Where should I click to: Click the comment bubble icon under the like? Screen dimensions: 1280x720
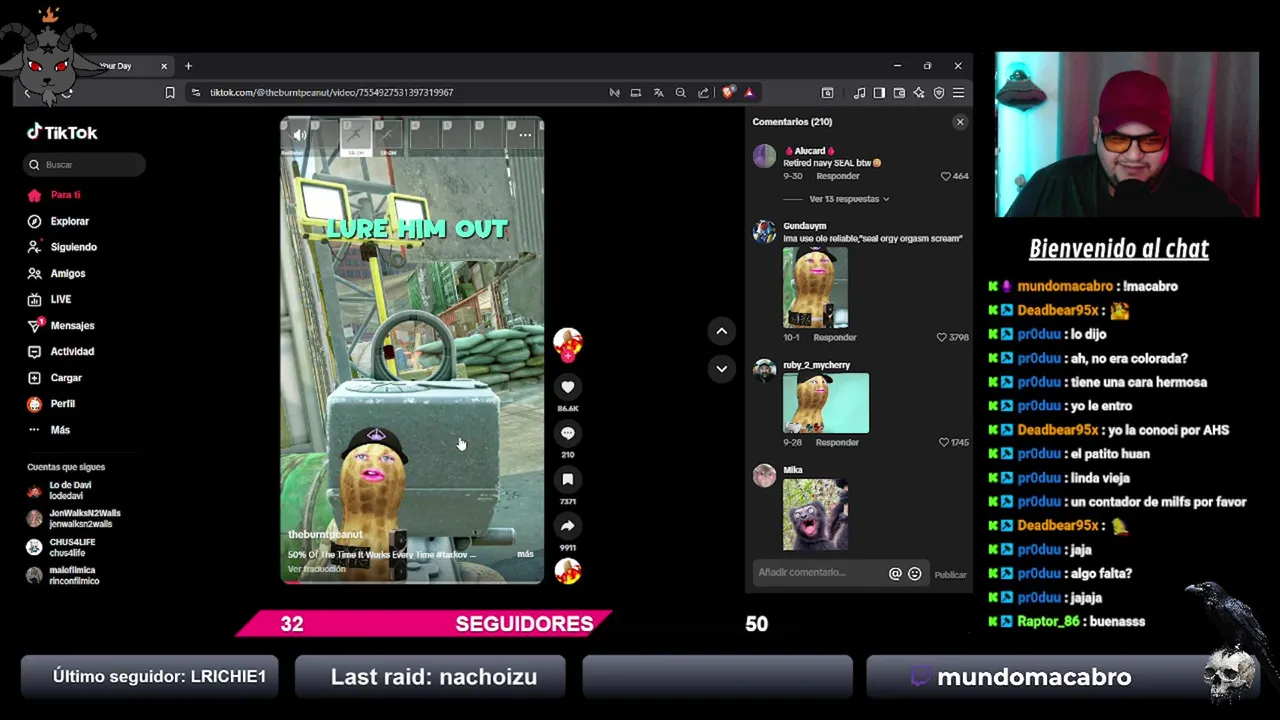[567, 433]
